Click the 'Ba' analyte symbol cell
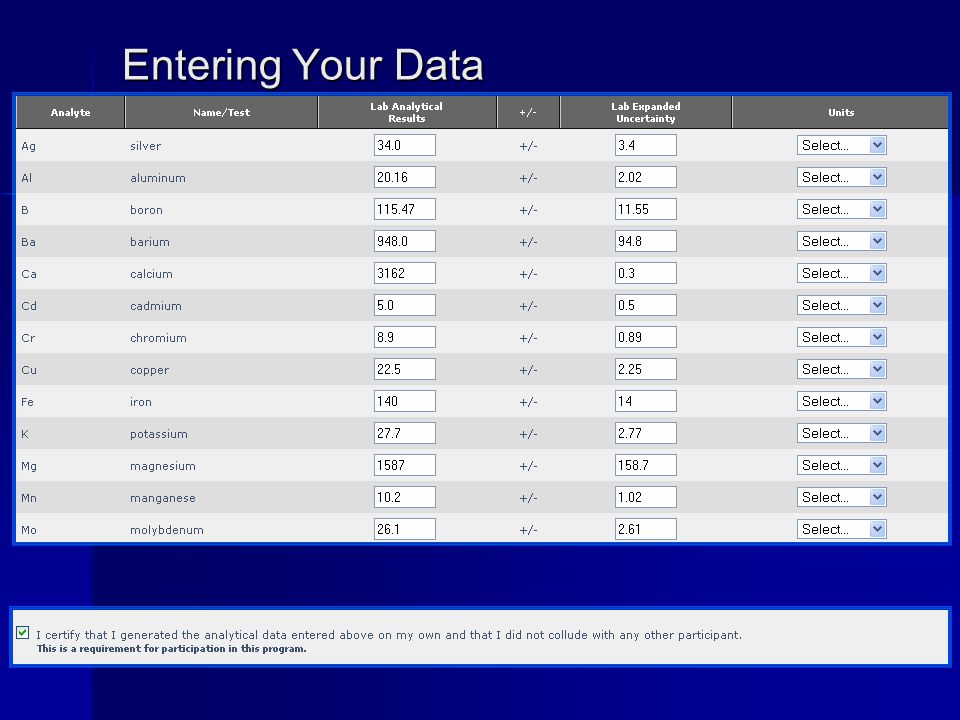 [x=28, y=242]
